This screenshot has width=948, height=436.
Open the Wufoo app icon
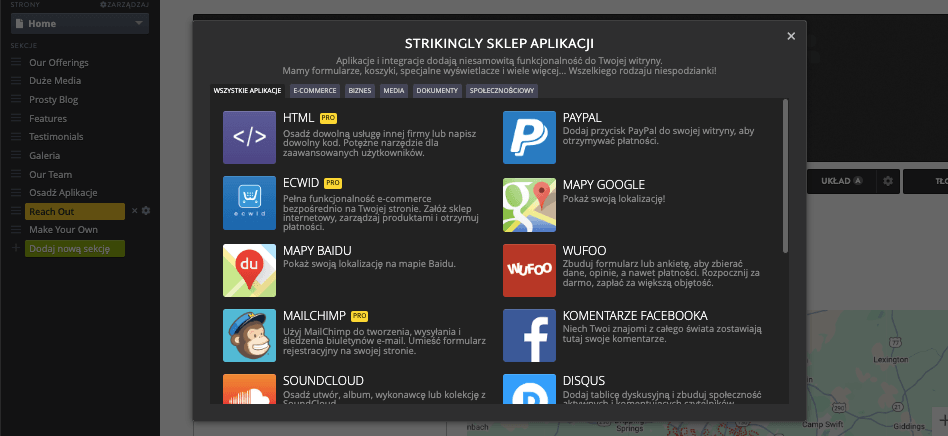click(x=529, y=270)
